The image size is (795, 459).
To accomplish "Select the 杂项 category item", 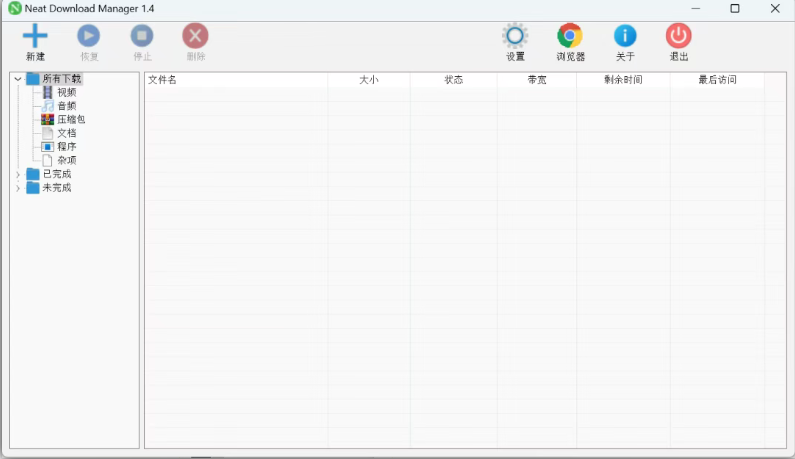I will pyautogui.click(x=66, y=160).
